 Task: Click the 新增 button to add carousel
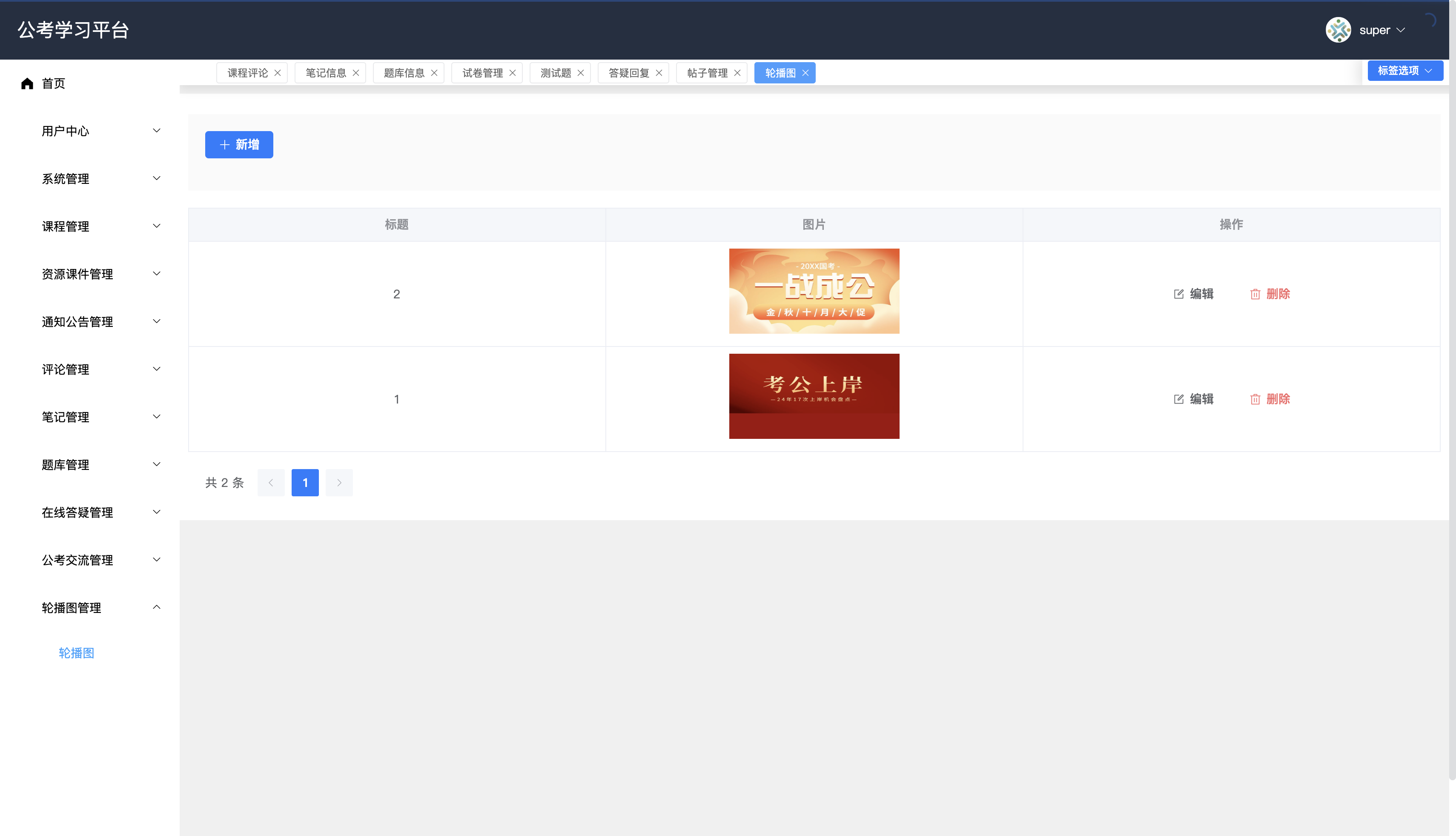239,145
